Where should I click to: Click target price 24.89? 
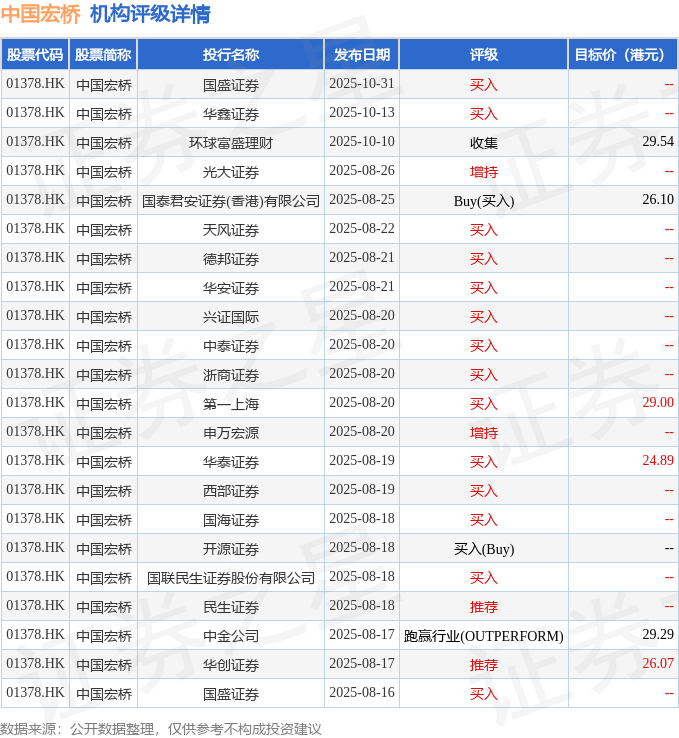(658, 460)
